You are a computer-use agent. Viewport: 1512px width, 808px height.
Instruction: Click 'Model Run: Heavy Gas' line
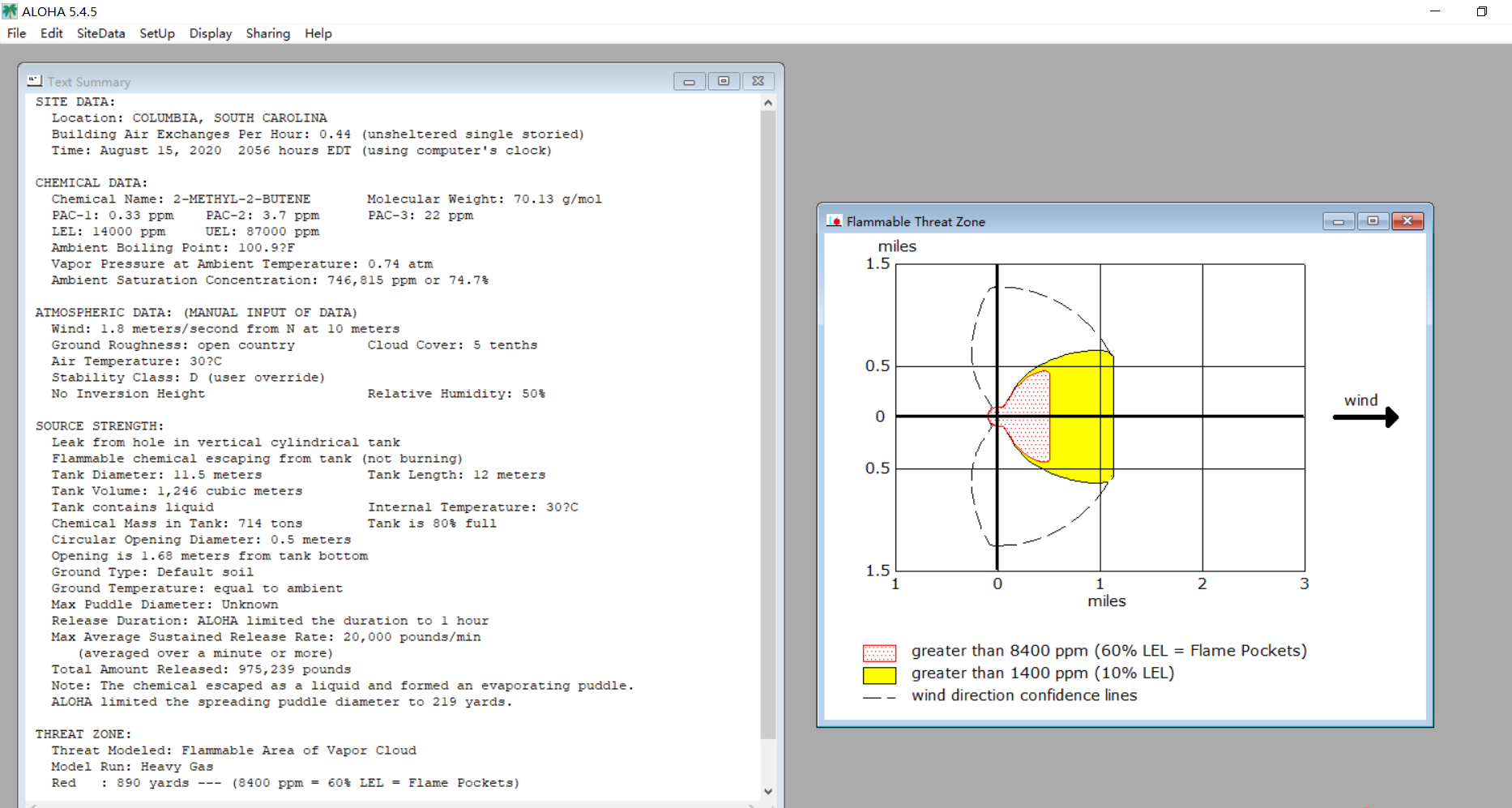[132, 767]
